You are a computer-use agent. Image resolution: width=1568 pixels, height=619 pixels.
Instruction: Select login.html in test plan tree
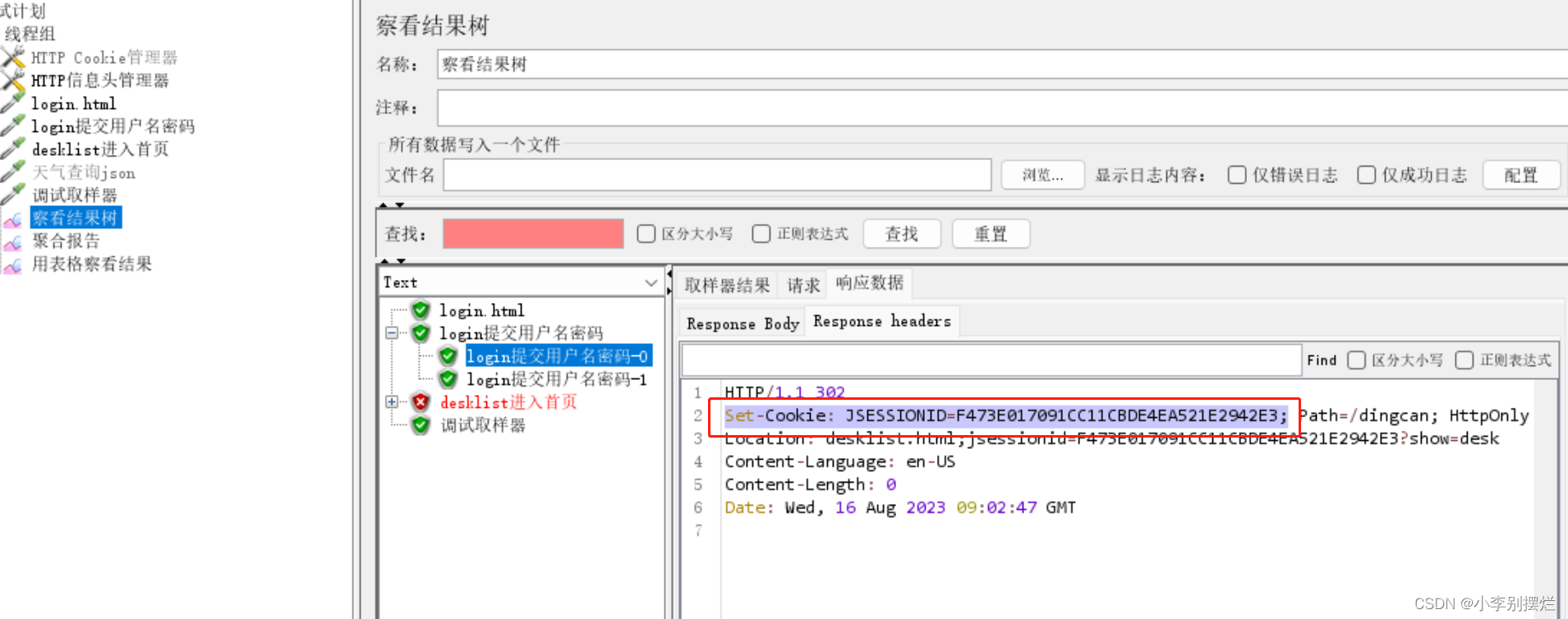tap(74, 103)
